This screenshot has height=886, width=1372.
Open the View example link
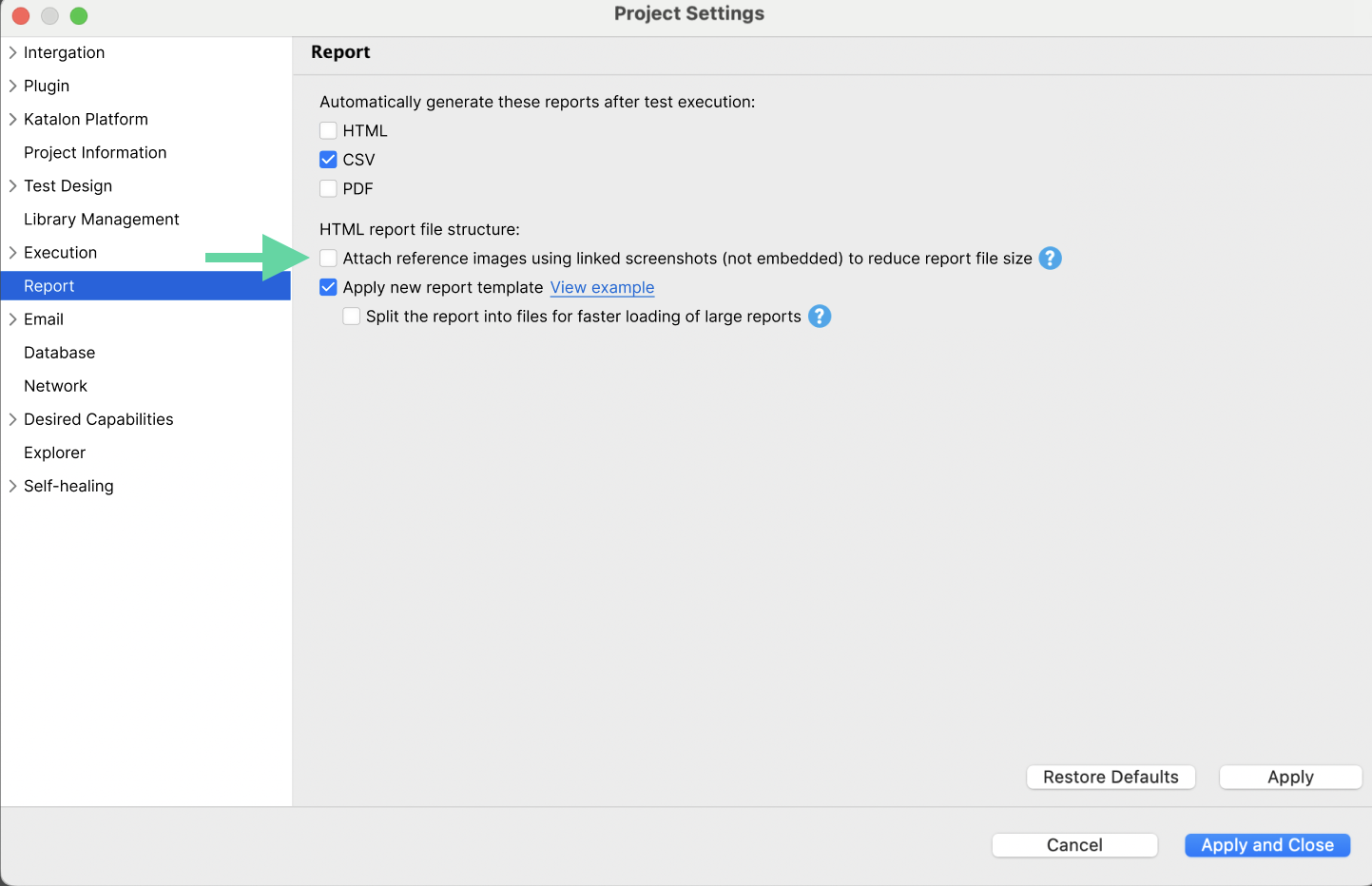coord(603,287)
